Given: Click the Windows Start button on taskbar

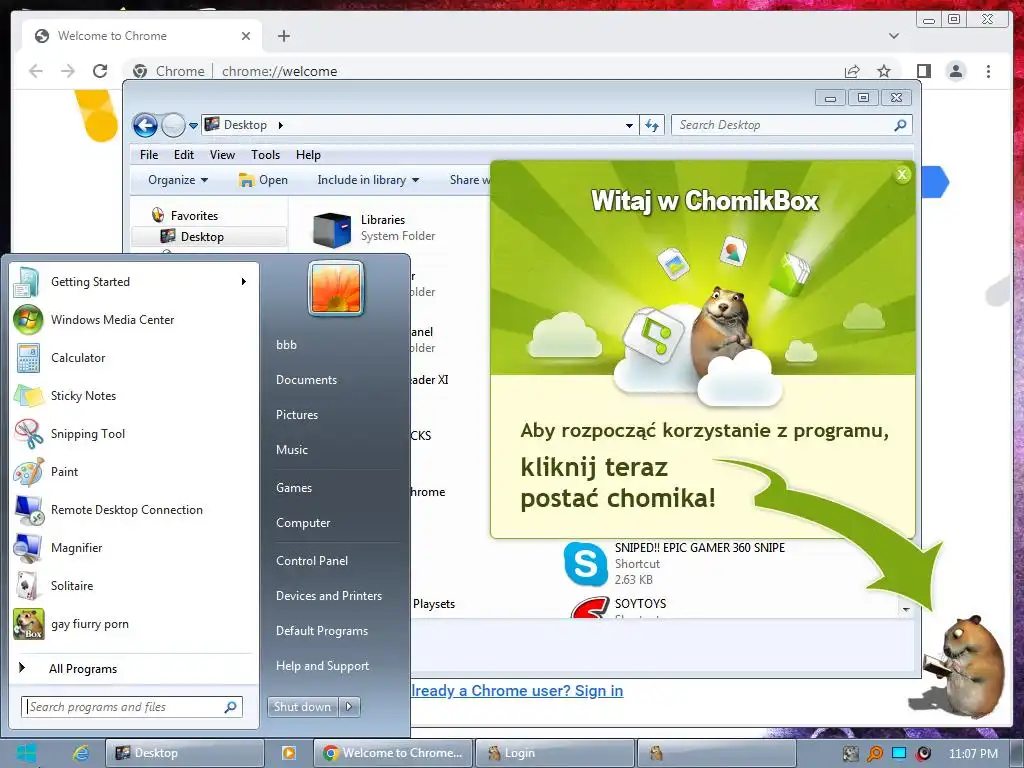Looking at the screenshot, I should [27, 753].
